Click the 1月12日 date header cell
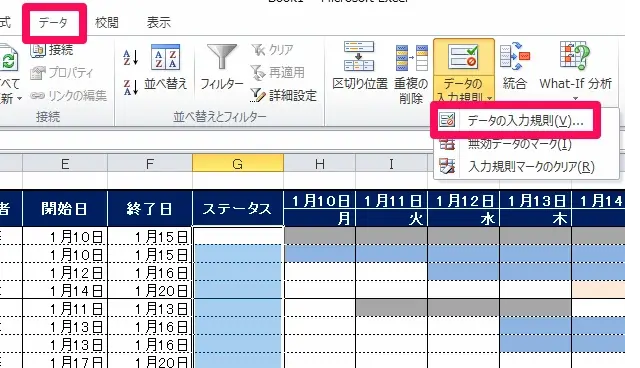Screen dimensions: 640x368 464,200
